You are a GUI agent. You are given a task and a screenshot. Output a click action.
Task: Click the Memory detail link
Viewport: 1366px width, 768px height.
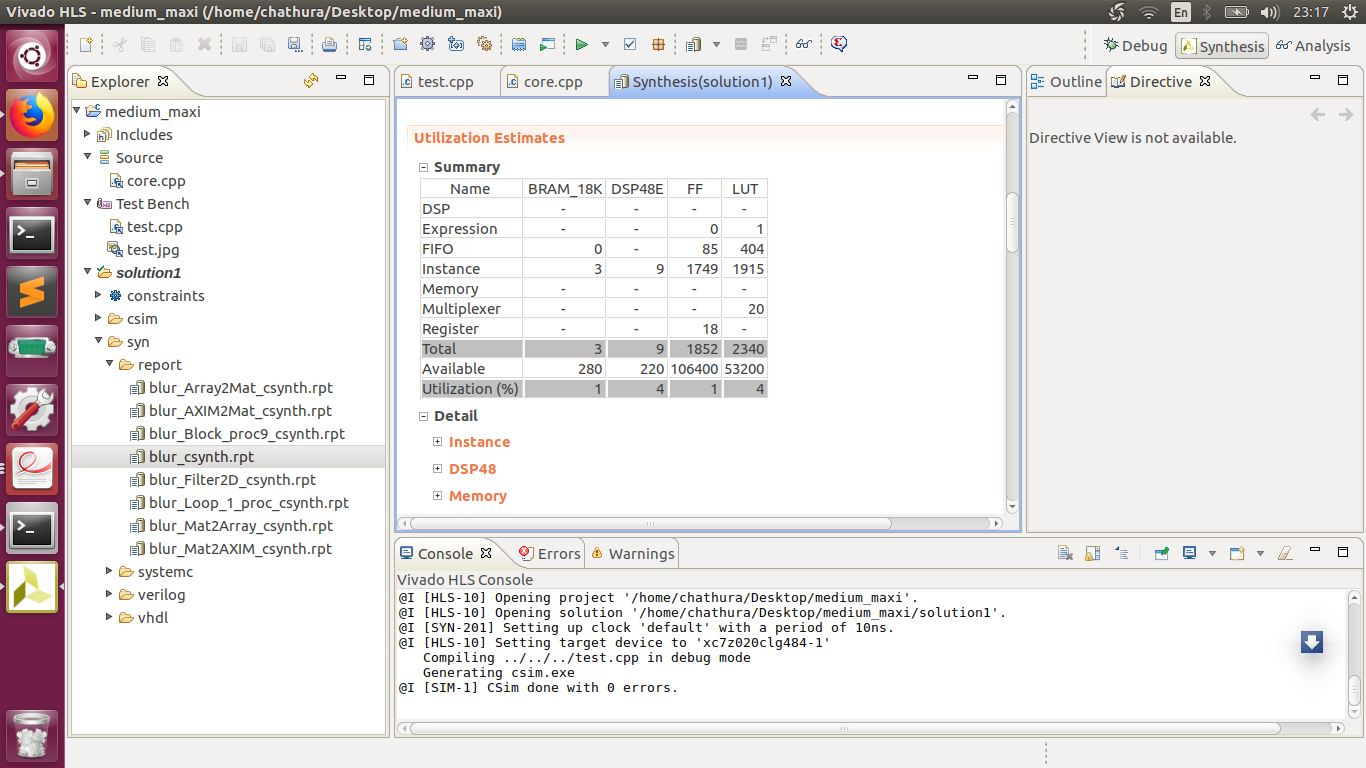click(x=478, y=496)
